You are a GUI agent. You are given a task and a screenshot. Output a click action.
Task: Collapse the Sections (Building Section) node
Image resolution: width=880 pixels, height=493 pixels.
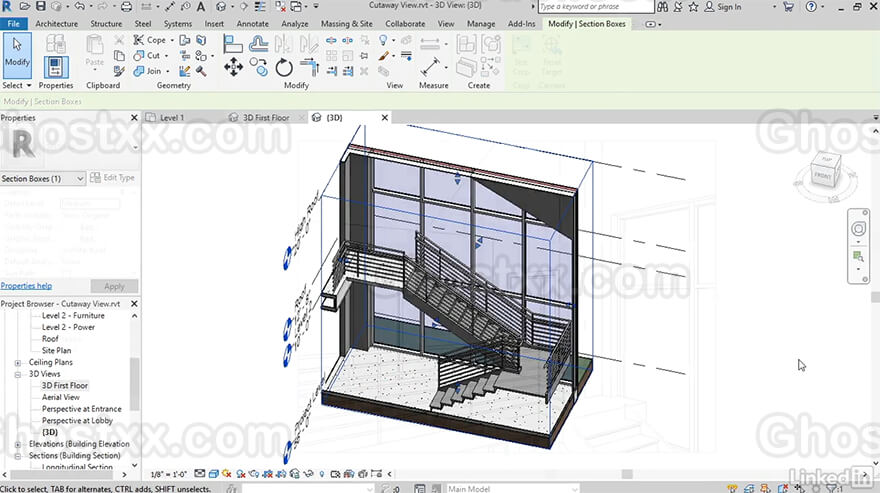point(17,456)
